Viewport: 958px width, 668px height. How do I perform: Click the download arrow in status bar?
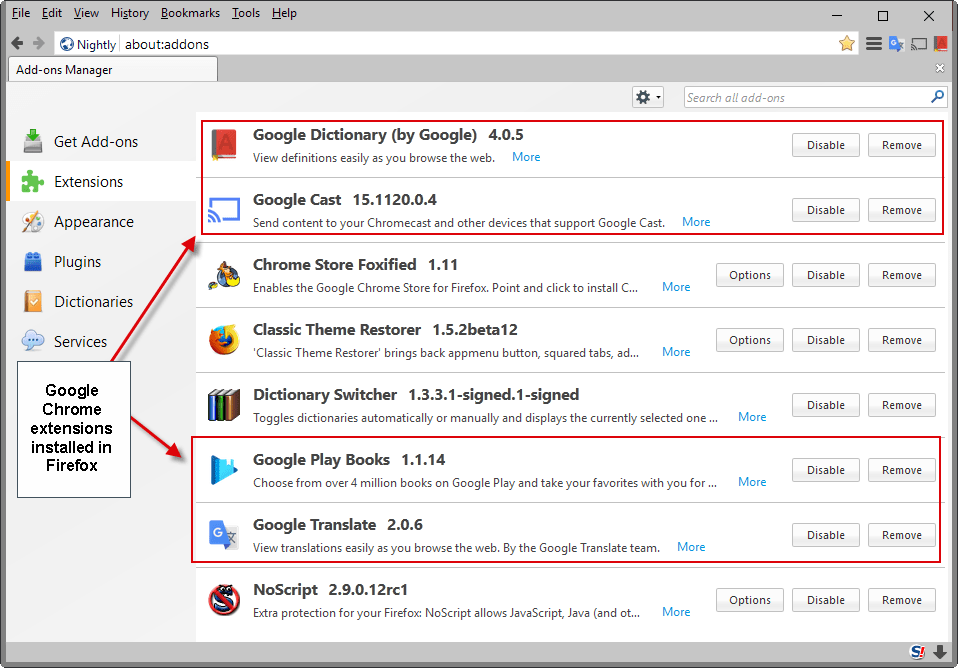[x=940, y=652]
